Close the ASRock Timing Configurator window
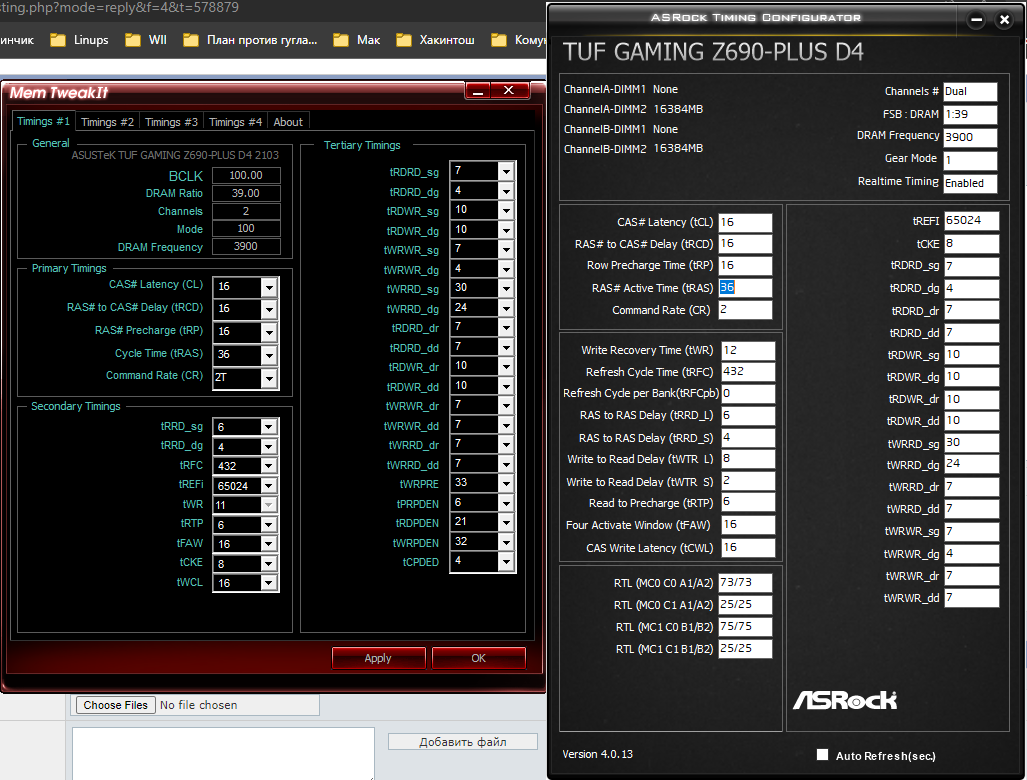Screen dimensions: 1027x780 [x=1004, y=20]
